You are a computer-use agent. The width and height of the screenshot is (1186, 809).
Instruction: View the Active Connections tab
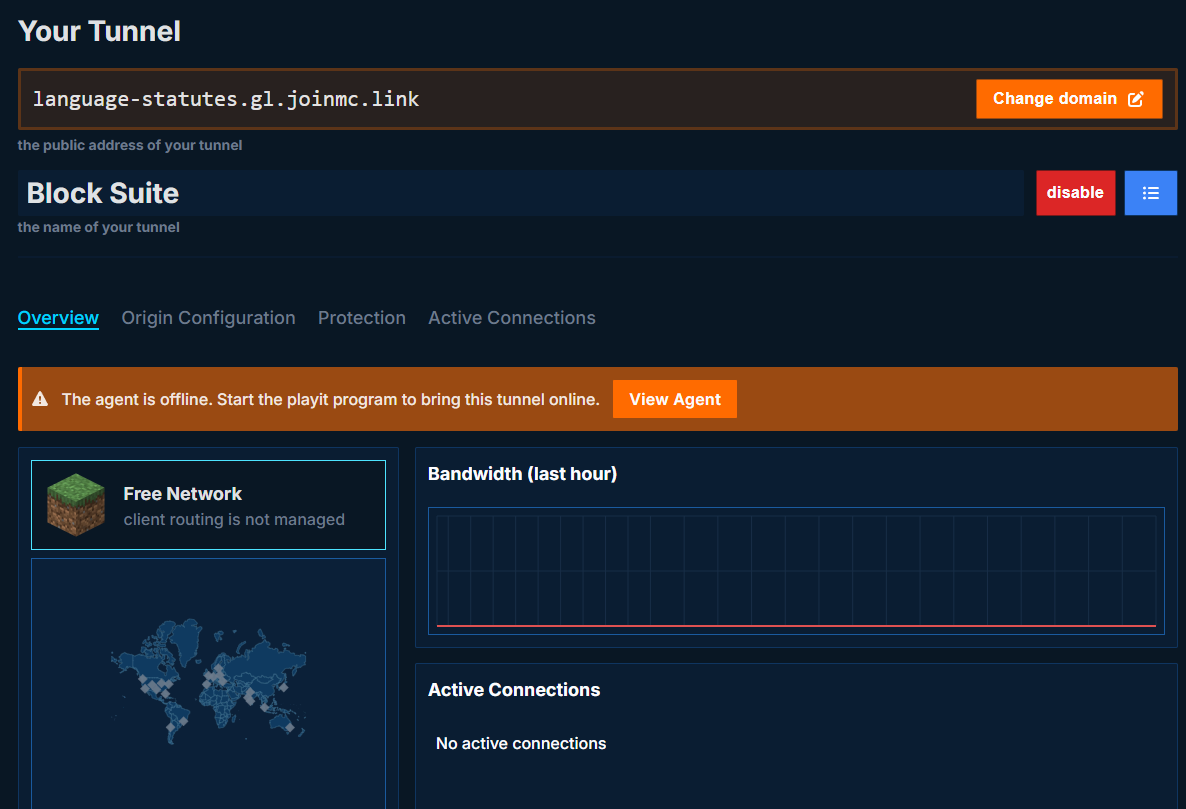[511, 317]
